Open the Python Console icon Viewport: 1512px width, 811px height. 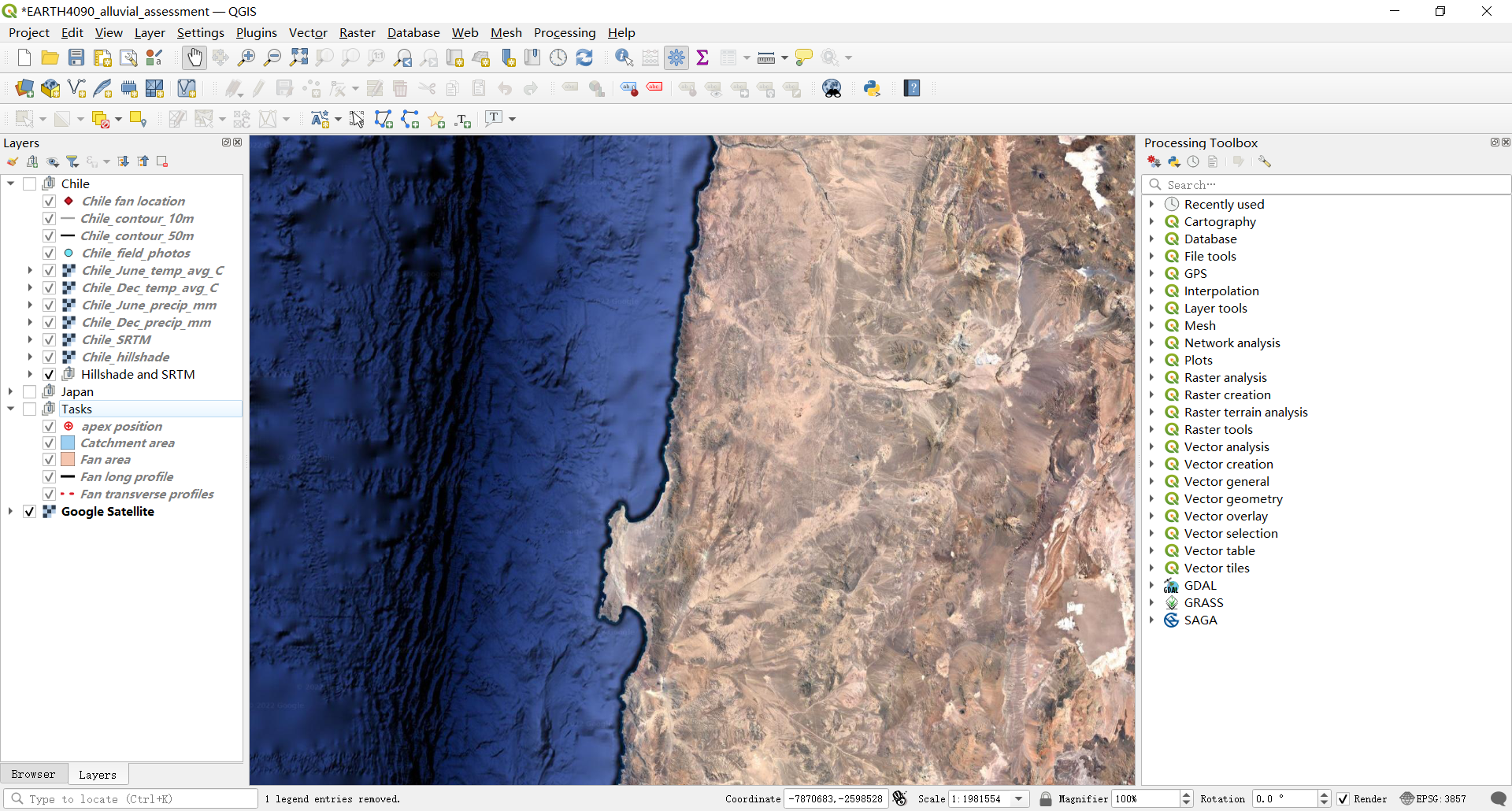[872, 88]
